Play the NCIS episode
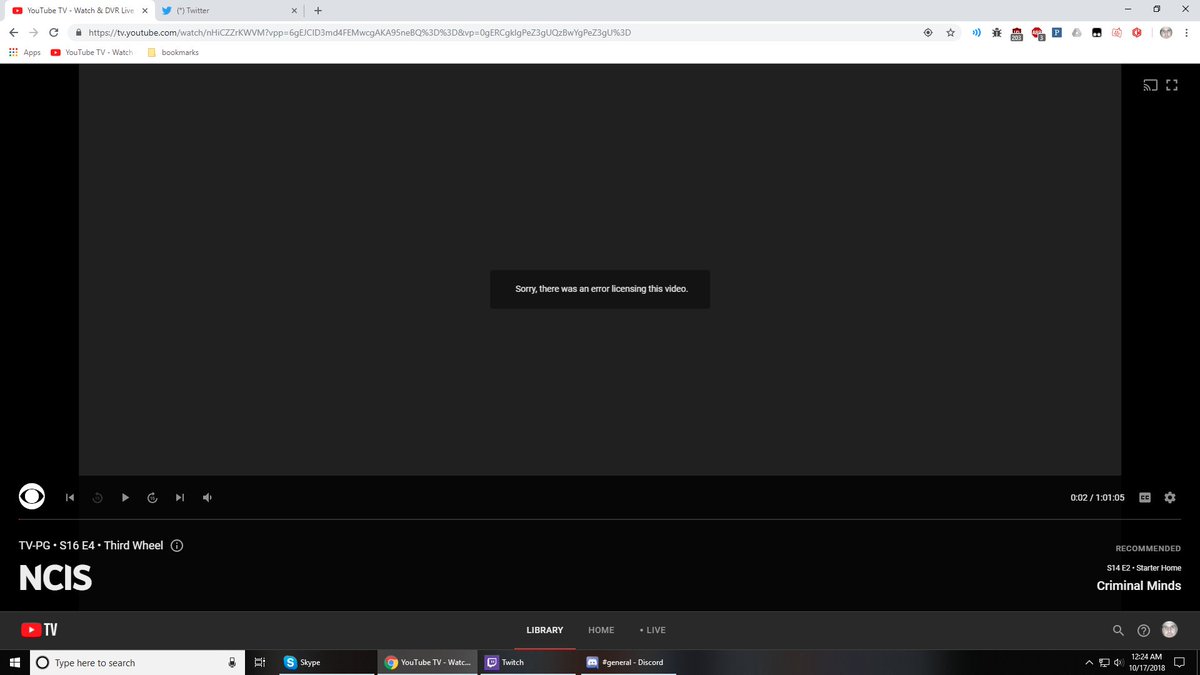1200x675 pixels. click(125, 497)
